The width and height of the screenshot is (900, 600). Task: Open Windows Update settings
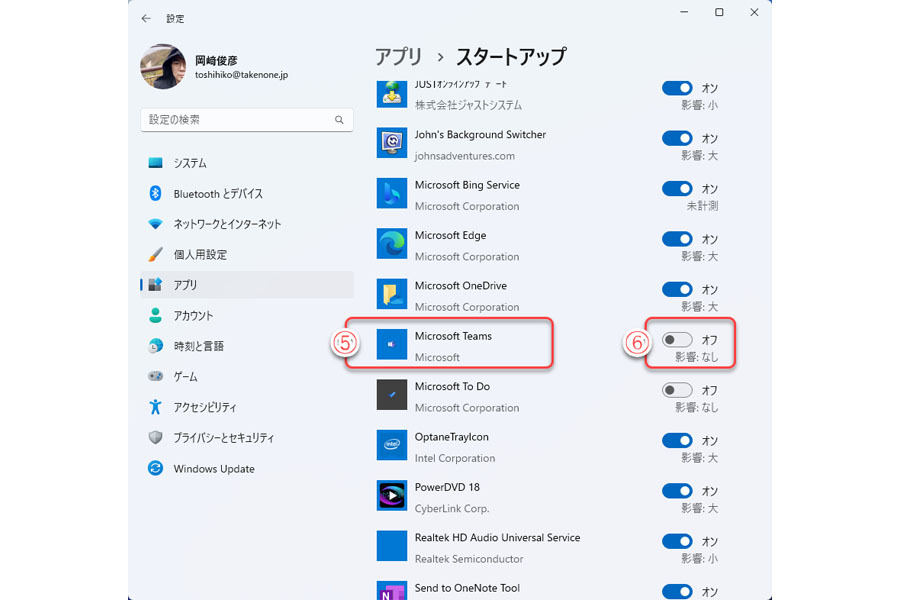247,469
